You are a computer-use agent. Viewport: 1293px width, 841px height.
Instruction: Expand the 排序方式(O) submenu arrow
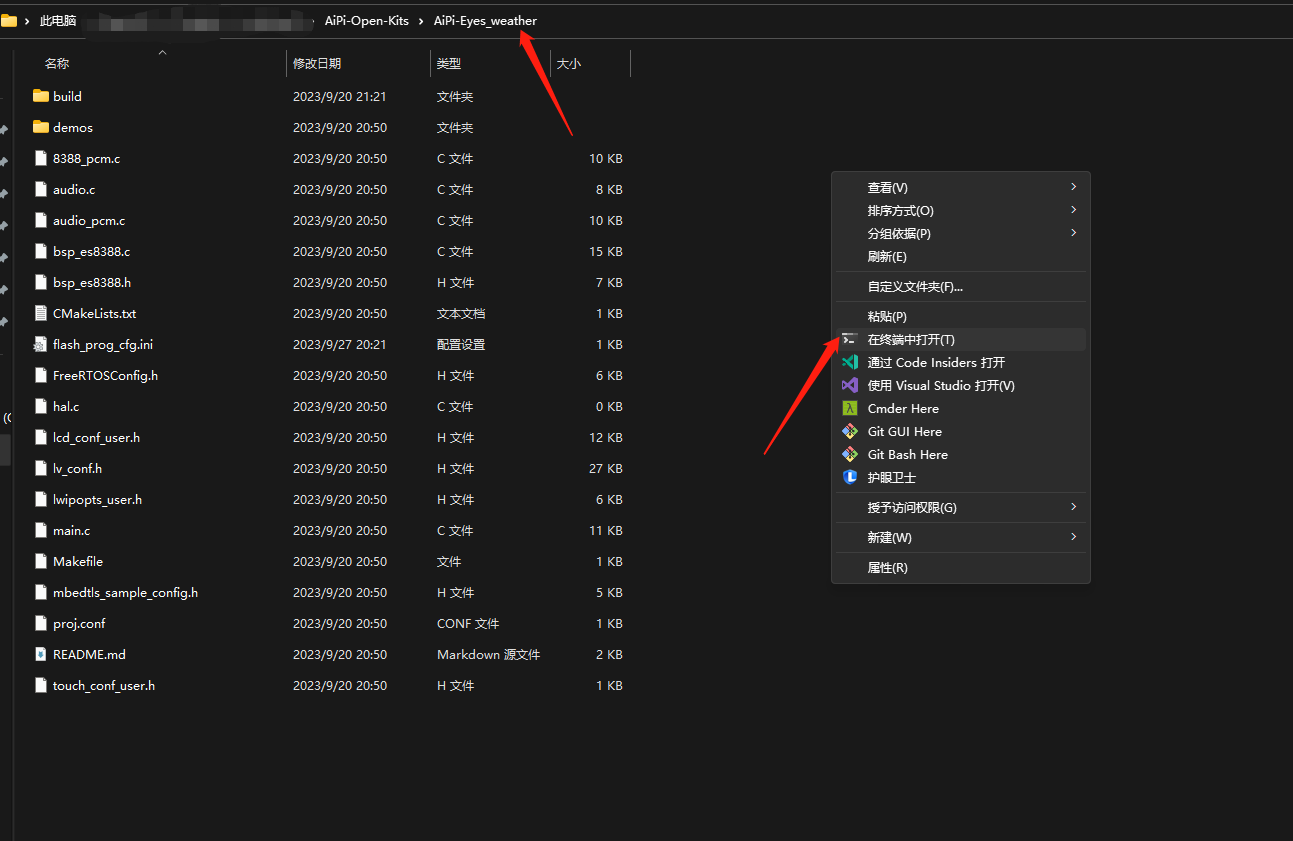coord(1073,210)
